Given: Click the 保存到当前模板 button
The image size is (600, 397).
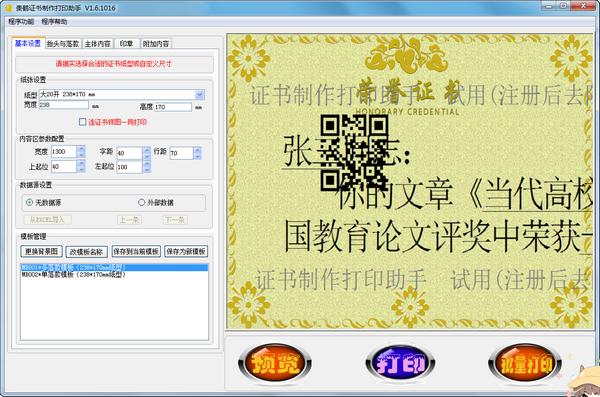Looking at the screenshot, I should point(136,252).
